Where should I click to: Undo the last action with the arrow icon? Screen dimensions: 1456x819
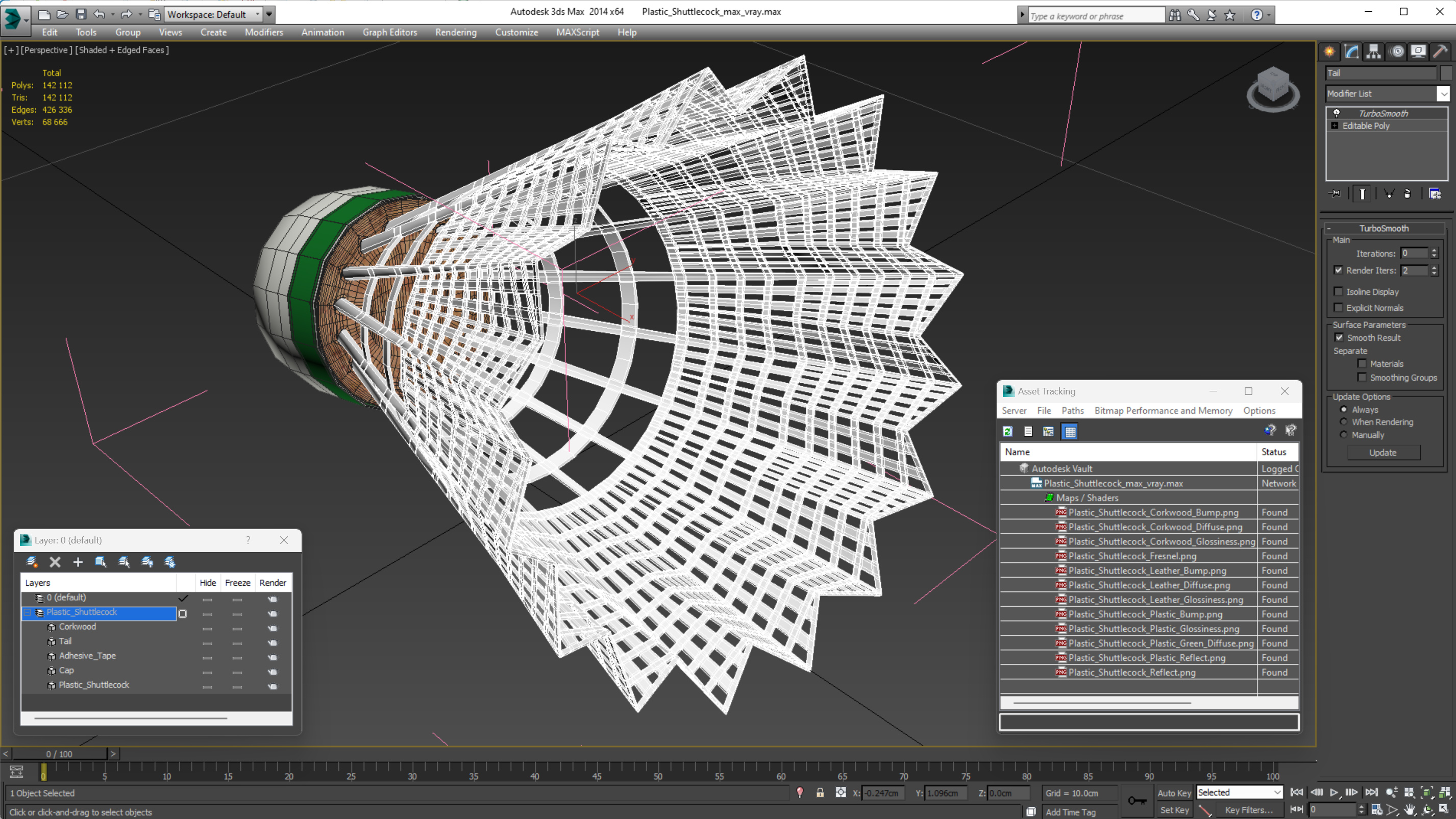click(x=100, y=14)
